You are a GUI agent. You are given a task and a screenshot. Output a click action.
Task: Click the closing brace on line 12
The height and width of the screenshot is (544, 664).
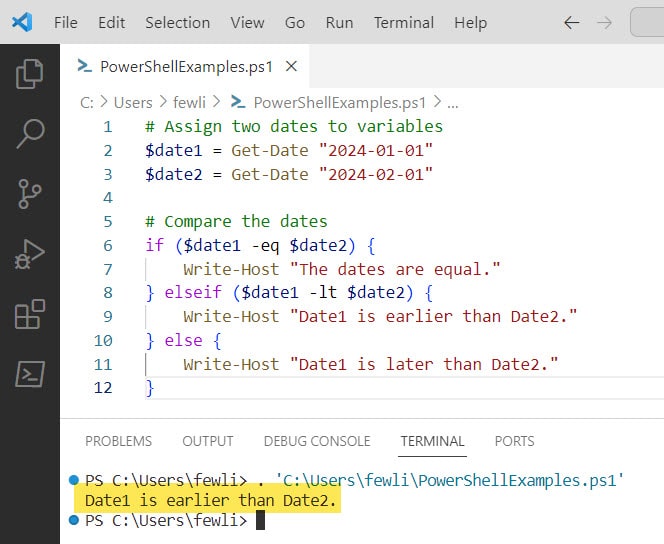pyautogui.click(x=149, y=388)
